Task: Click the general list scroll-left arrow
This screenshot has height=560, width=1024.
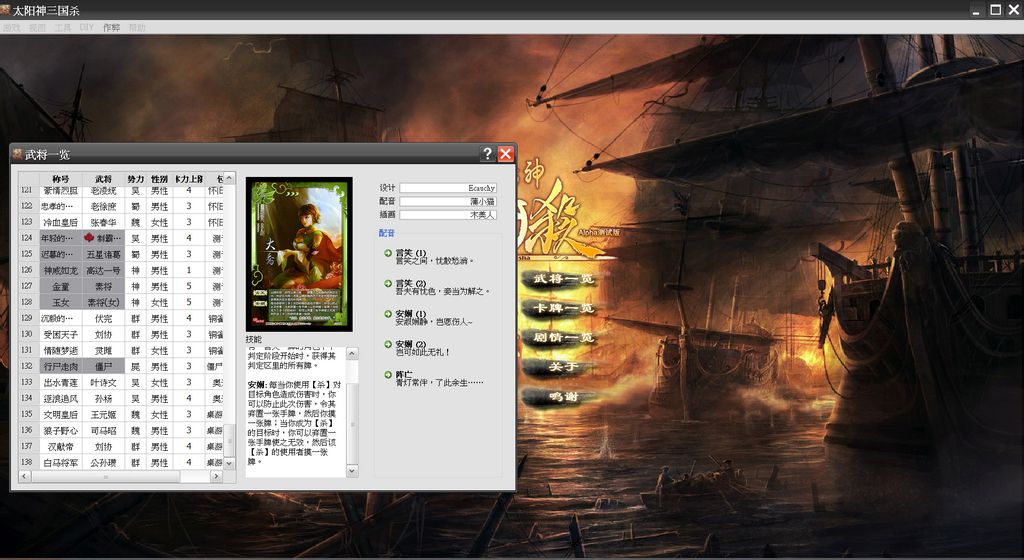Action: tap(24, 476)
